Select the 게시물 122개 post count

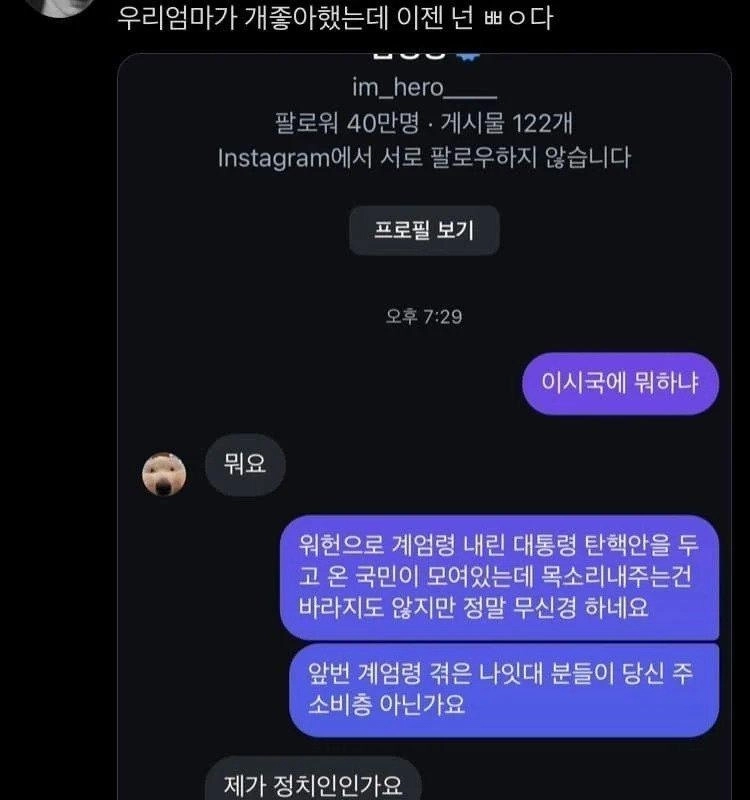pyautogui.click(x=506, y=123)
